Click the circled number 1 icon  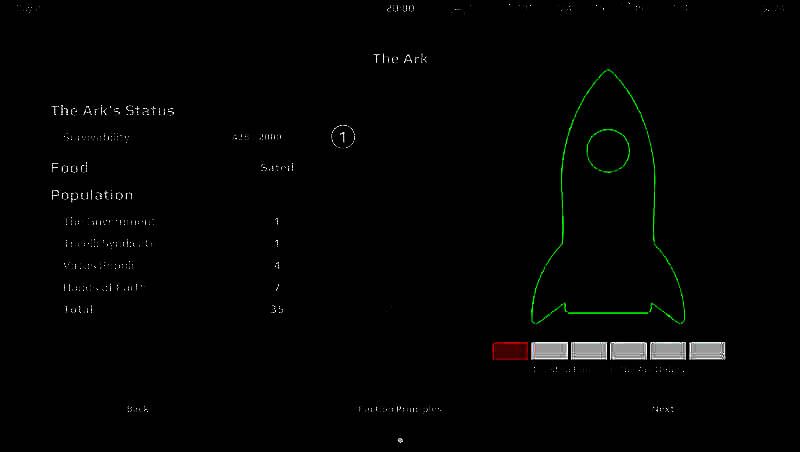coord(343,137)
